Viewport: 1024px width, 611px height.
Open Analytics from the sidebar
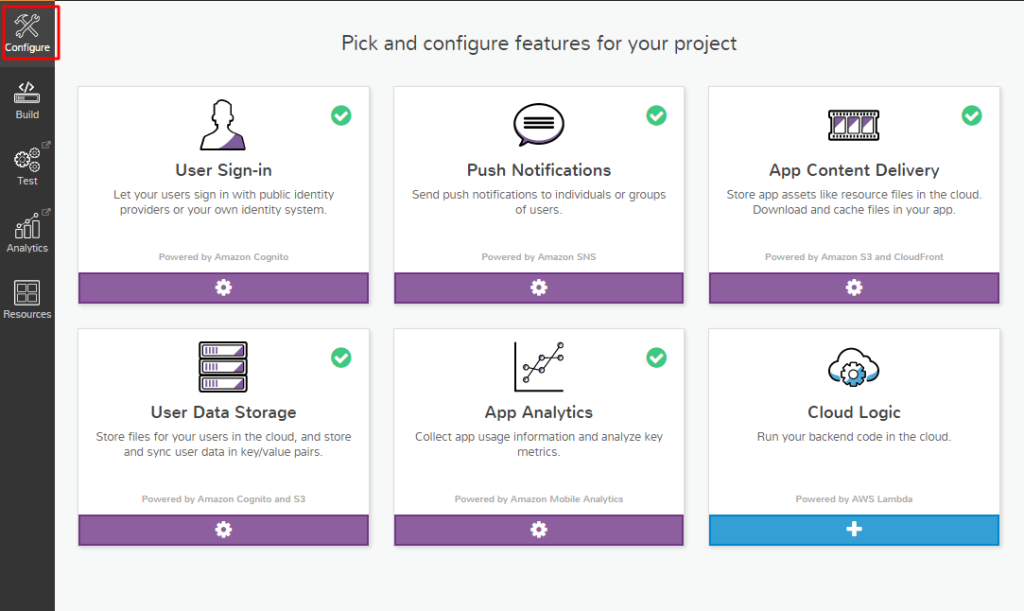tap(27, 230)
